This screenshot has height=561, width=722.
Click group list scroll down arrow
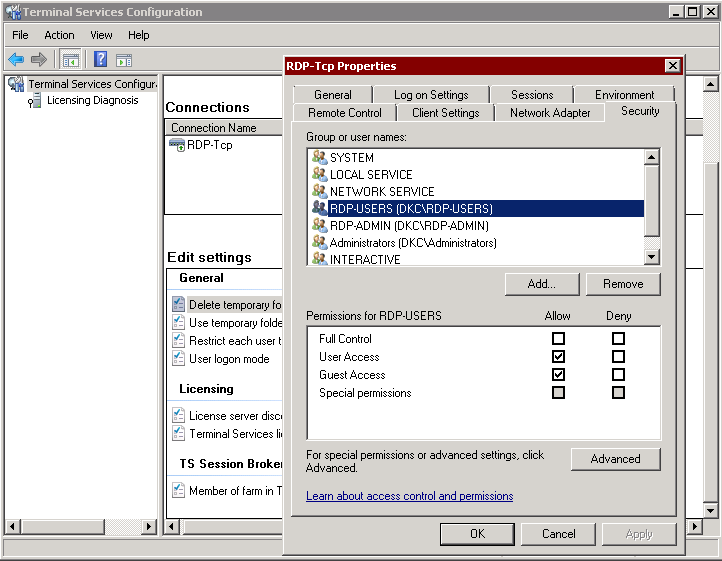pos(652,257)
